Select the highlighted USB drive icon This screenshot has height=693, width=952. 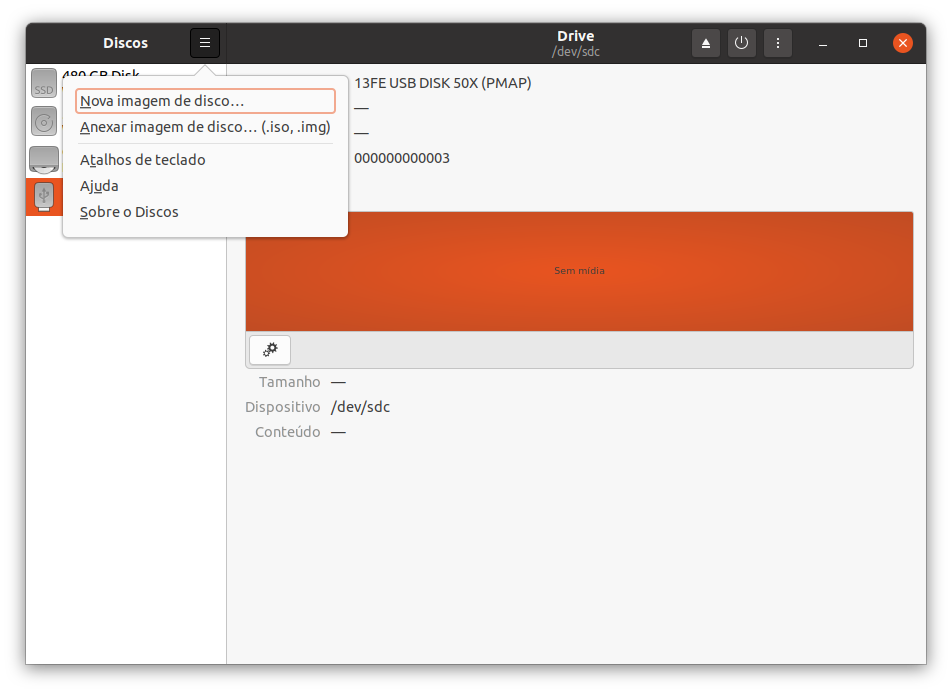[x=44, y=197]
